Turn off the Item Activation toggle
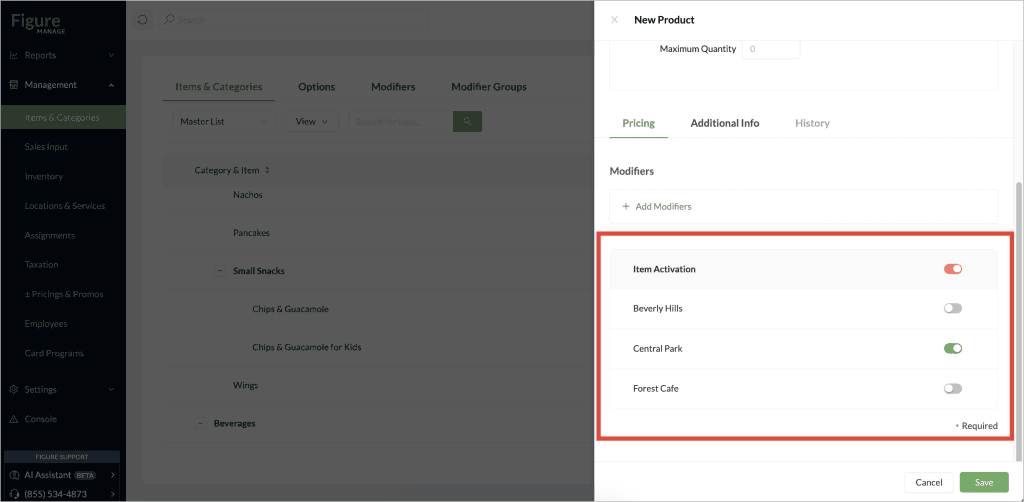The height and width of the screenshot is (502, 1024). tap(953, 269)
